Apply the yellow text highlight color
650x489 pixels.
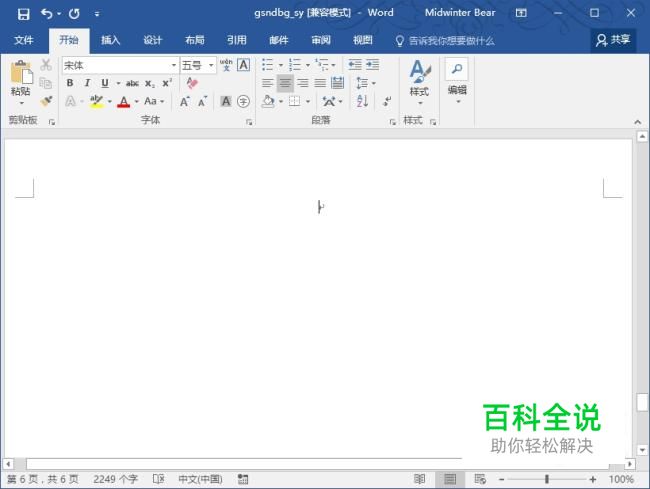97,101
